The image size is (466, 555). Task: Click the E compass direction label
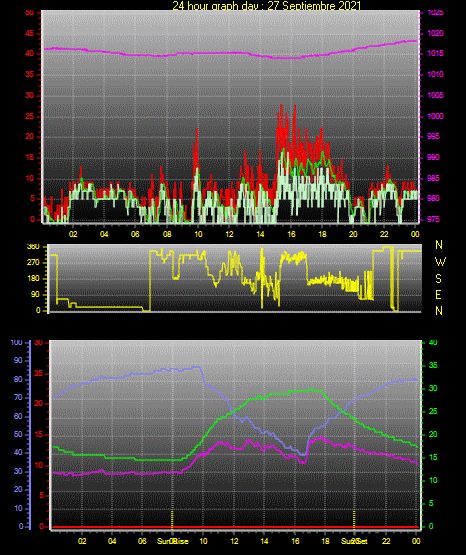pos(438,295)
